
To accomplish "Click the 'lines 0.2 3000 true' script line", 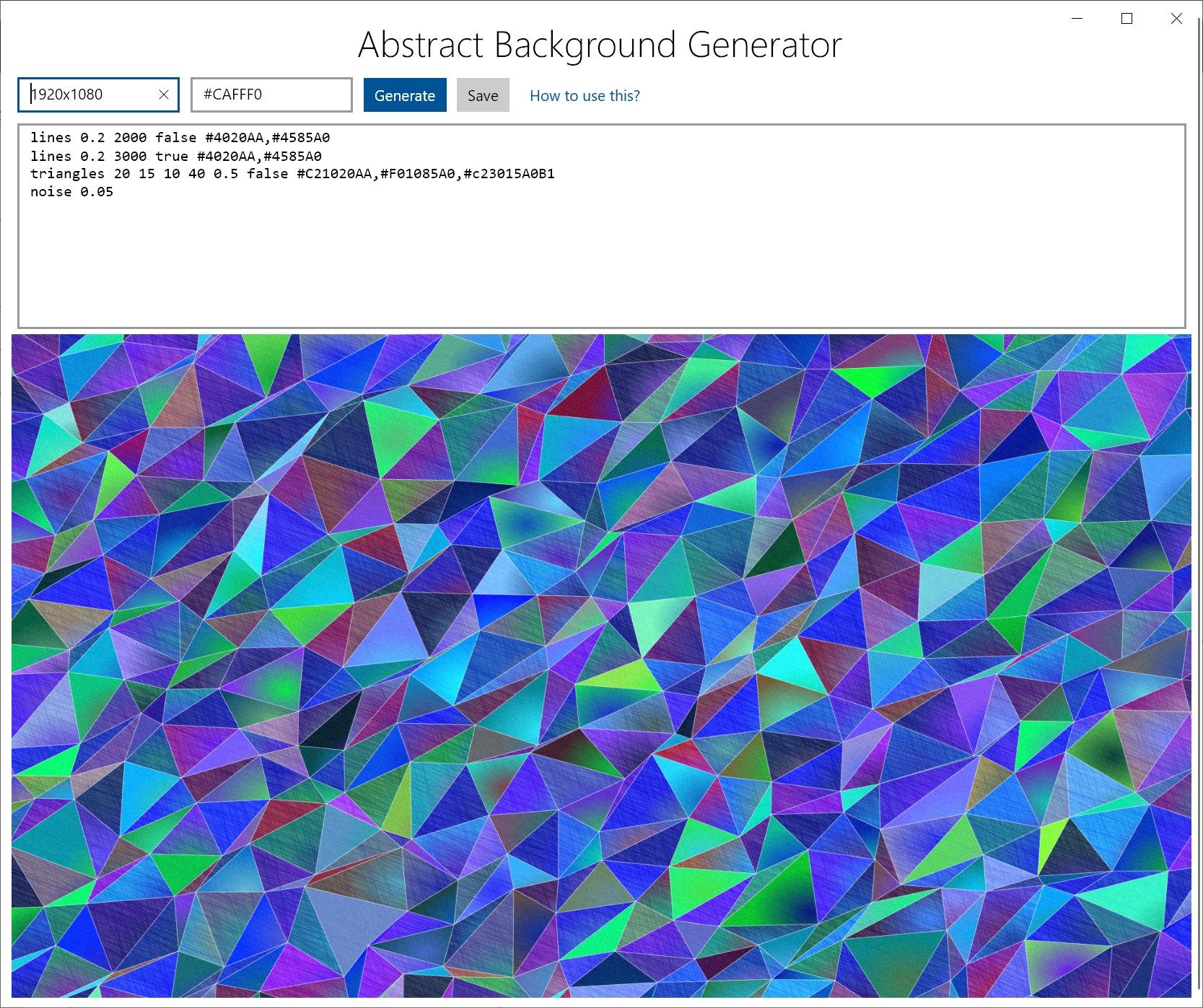I will click(x=176, y=156).
